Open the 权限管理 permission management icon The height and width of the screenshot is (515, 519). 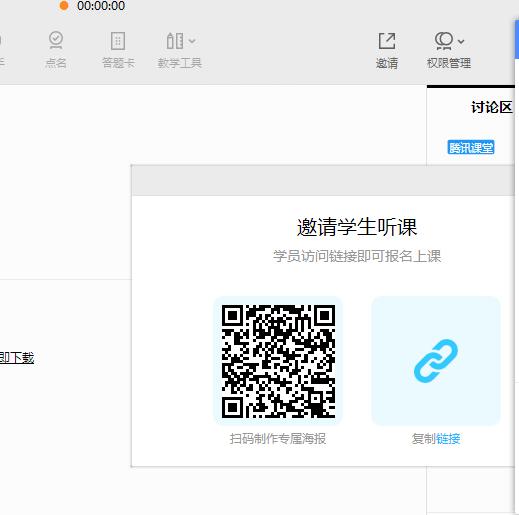[x=444, y=41]
